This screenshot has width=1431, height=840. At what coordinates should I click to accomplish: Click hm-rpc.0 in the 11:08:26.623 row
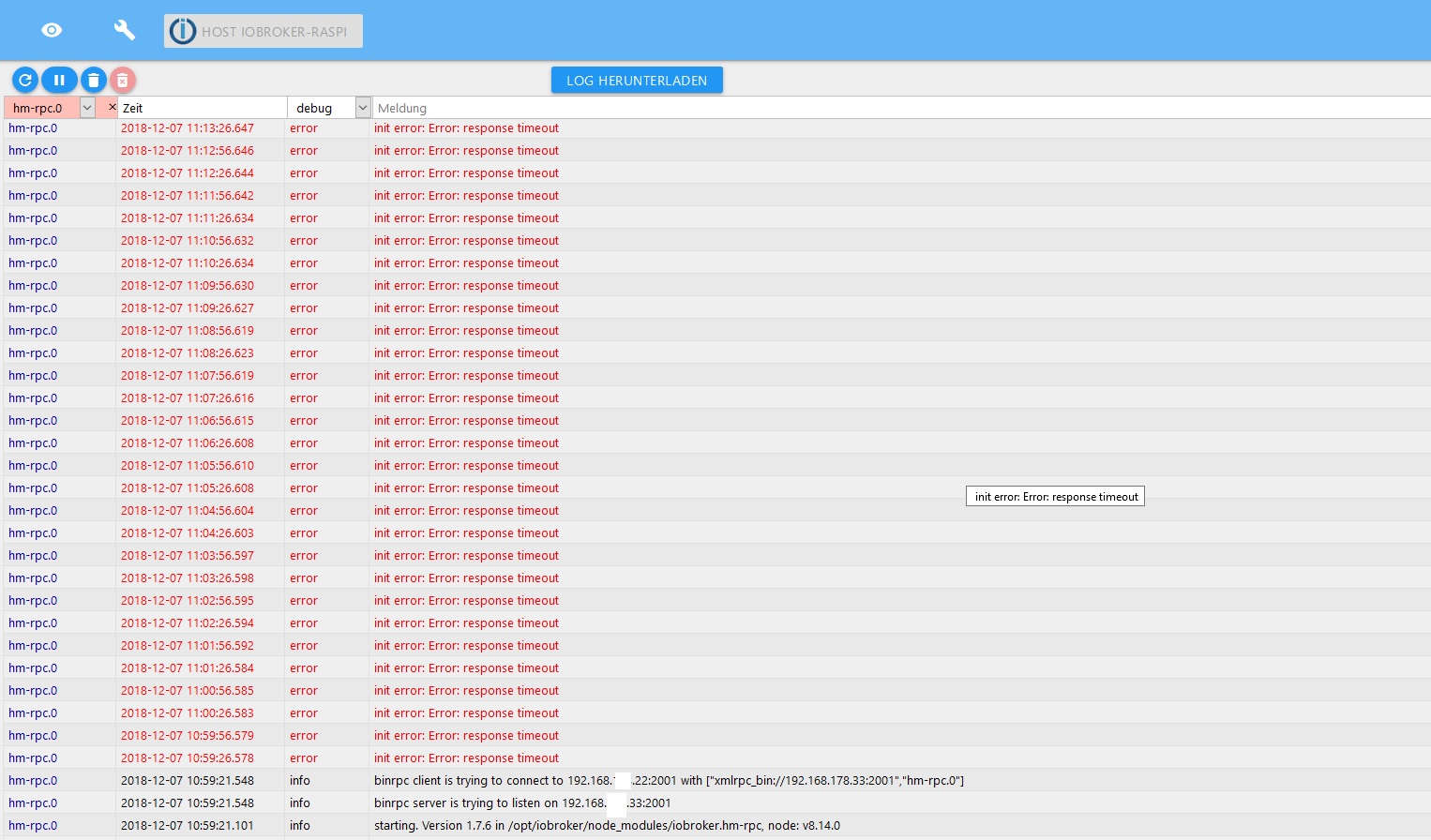(x=33, y=353)
